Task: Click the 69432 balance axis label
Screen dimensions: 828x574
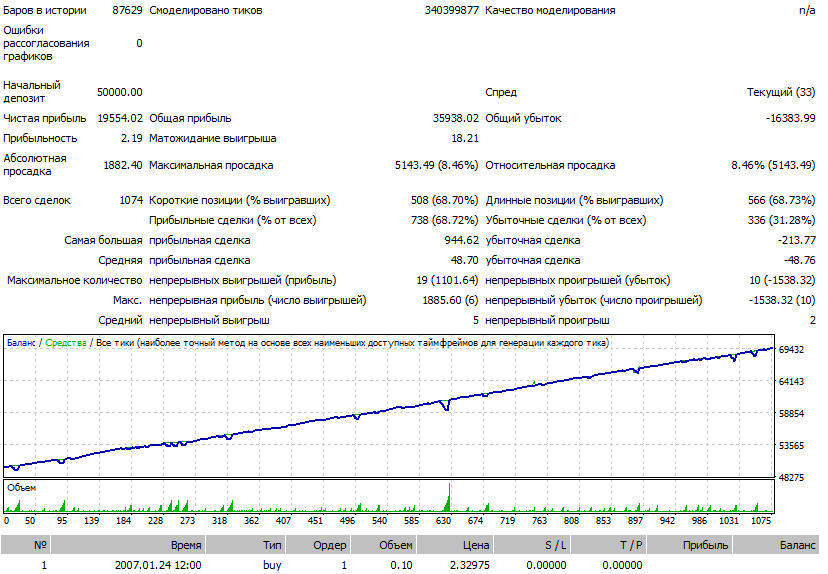Action: (791, 350)
